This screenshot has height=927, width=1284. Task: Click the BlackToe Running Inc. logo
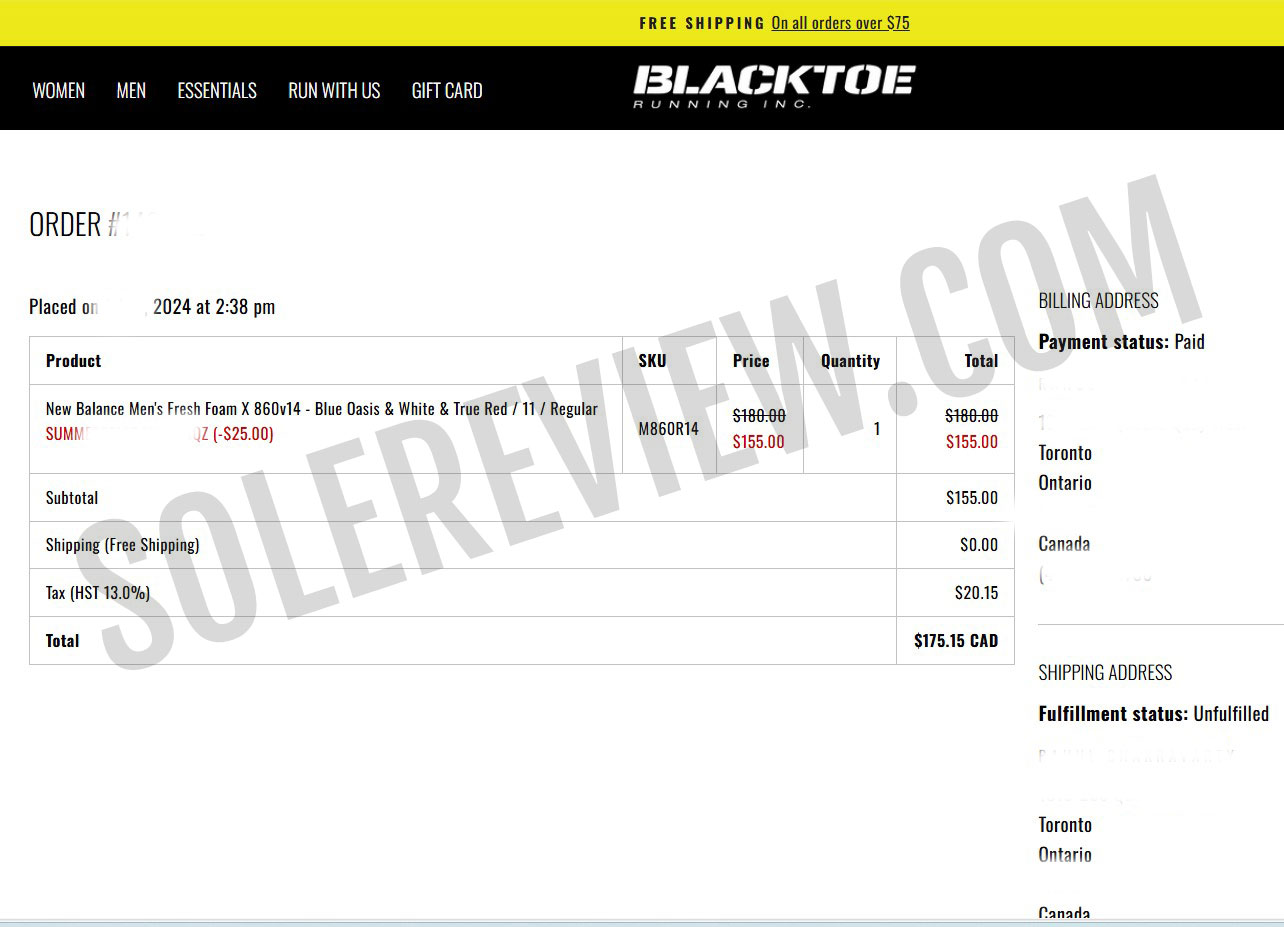pos(774,86)
